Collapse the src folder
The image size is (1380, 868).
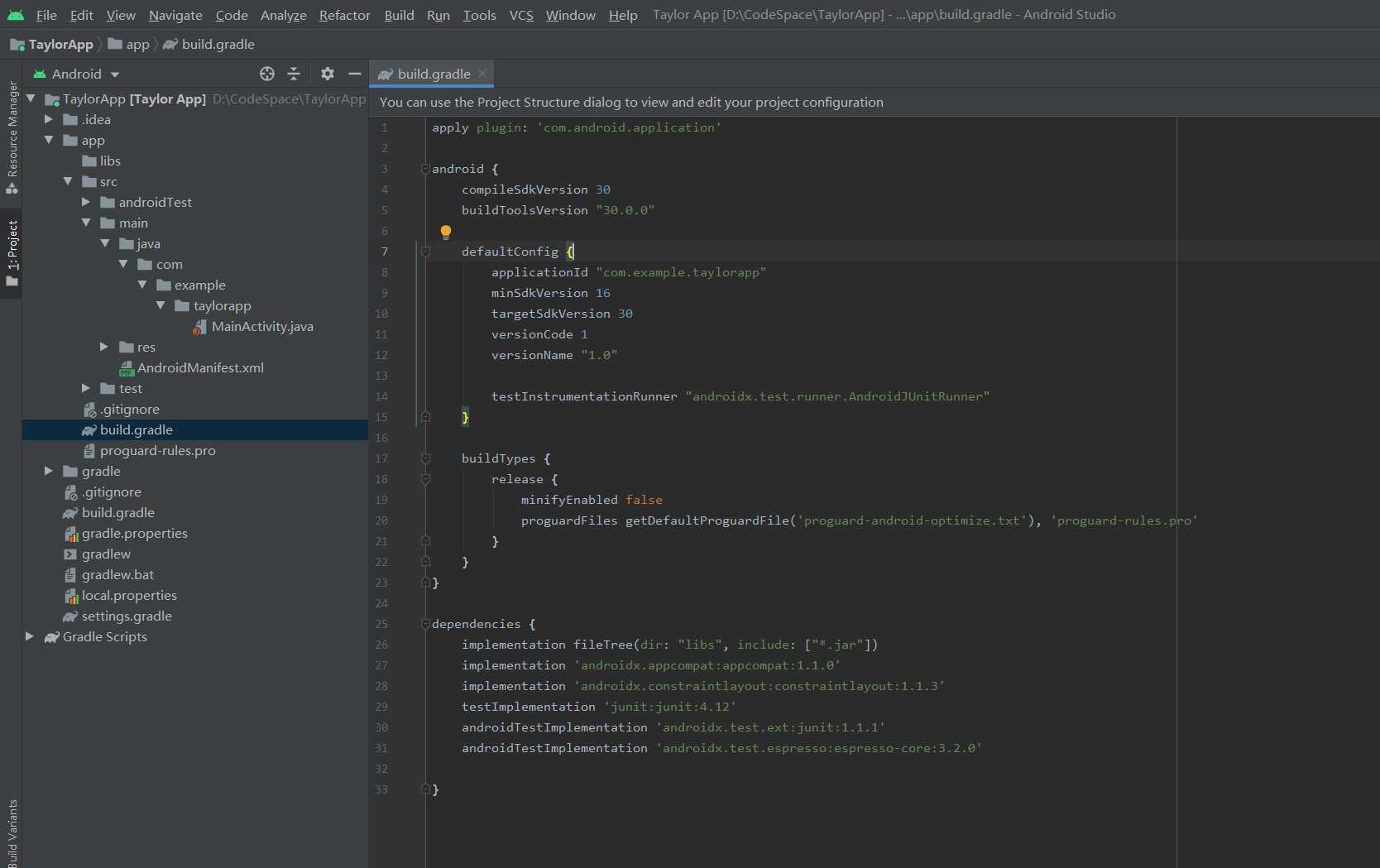tap(68, 181)
